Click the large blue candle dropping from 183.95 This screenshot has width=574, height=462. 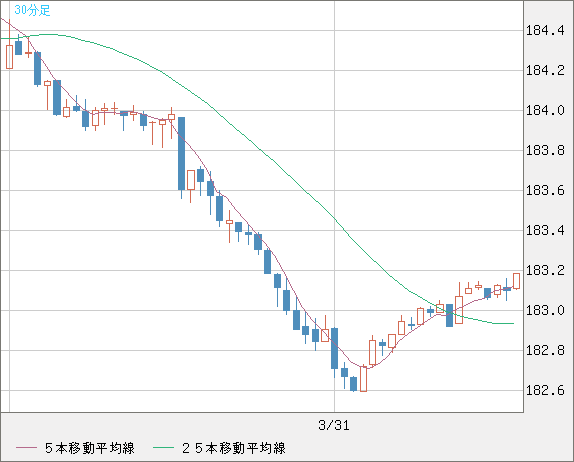tap(181, 158)
